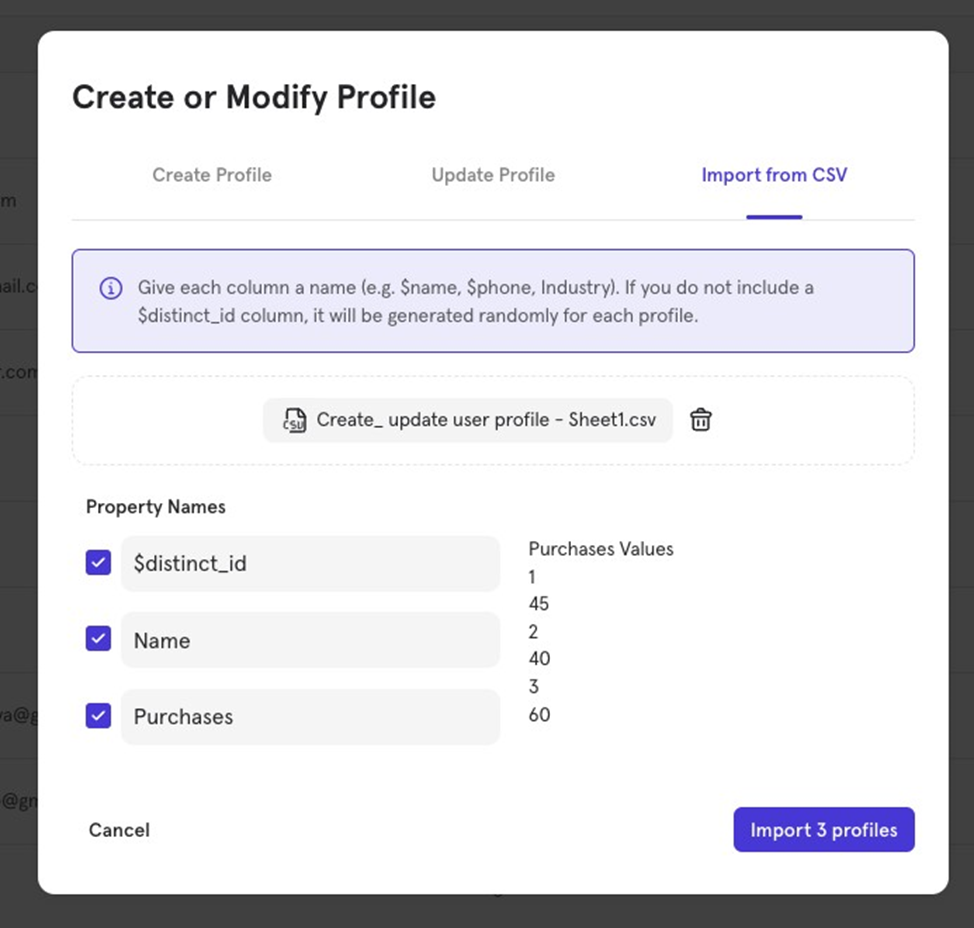
Task: Switch to the Create Profile tab
Action: pos(212,175)
